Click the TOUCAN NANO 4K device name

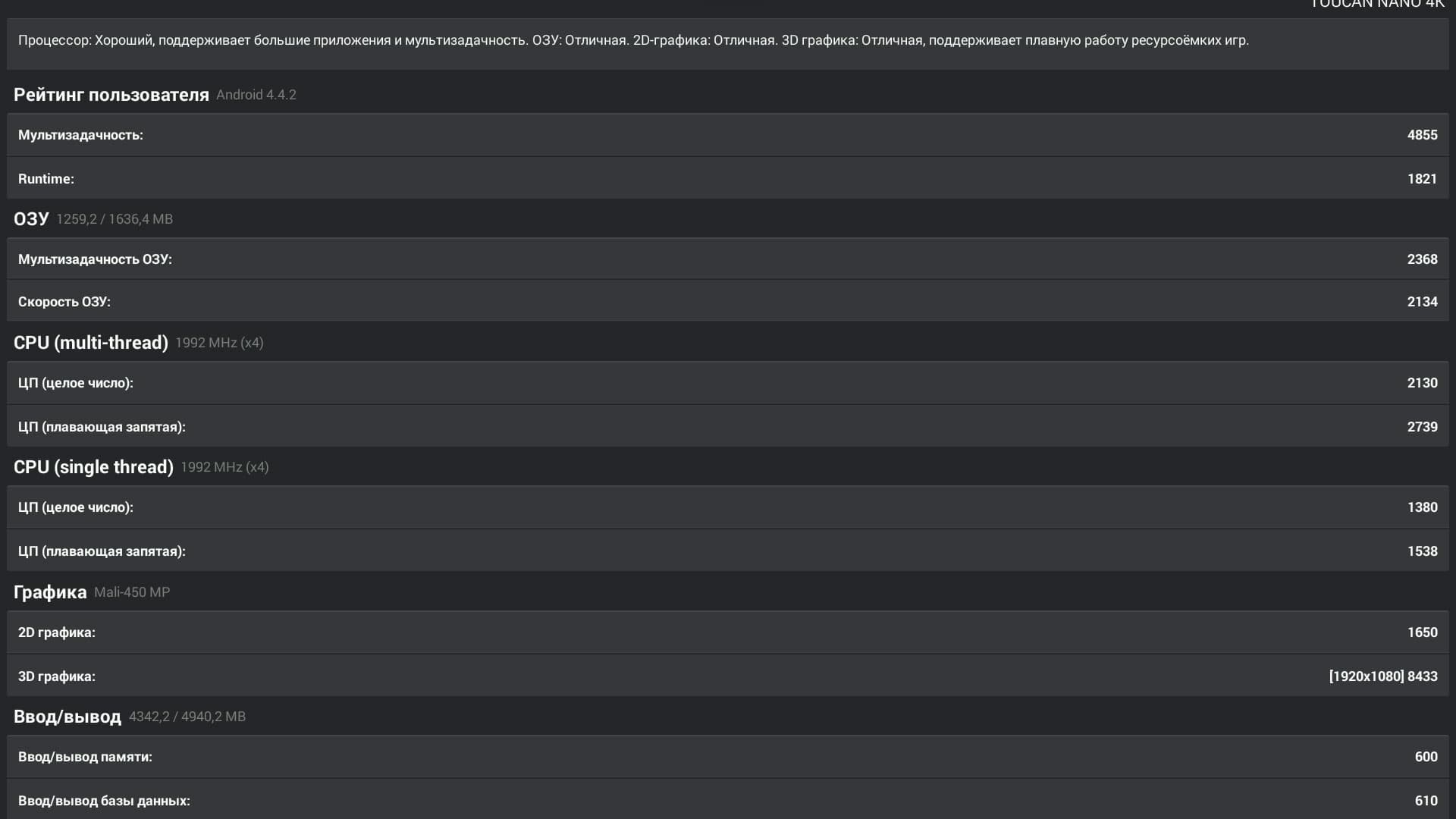pyautogui.click(x=1376, y=5)
